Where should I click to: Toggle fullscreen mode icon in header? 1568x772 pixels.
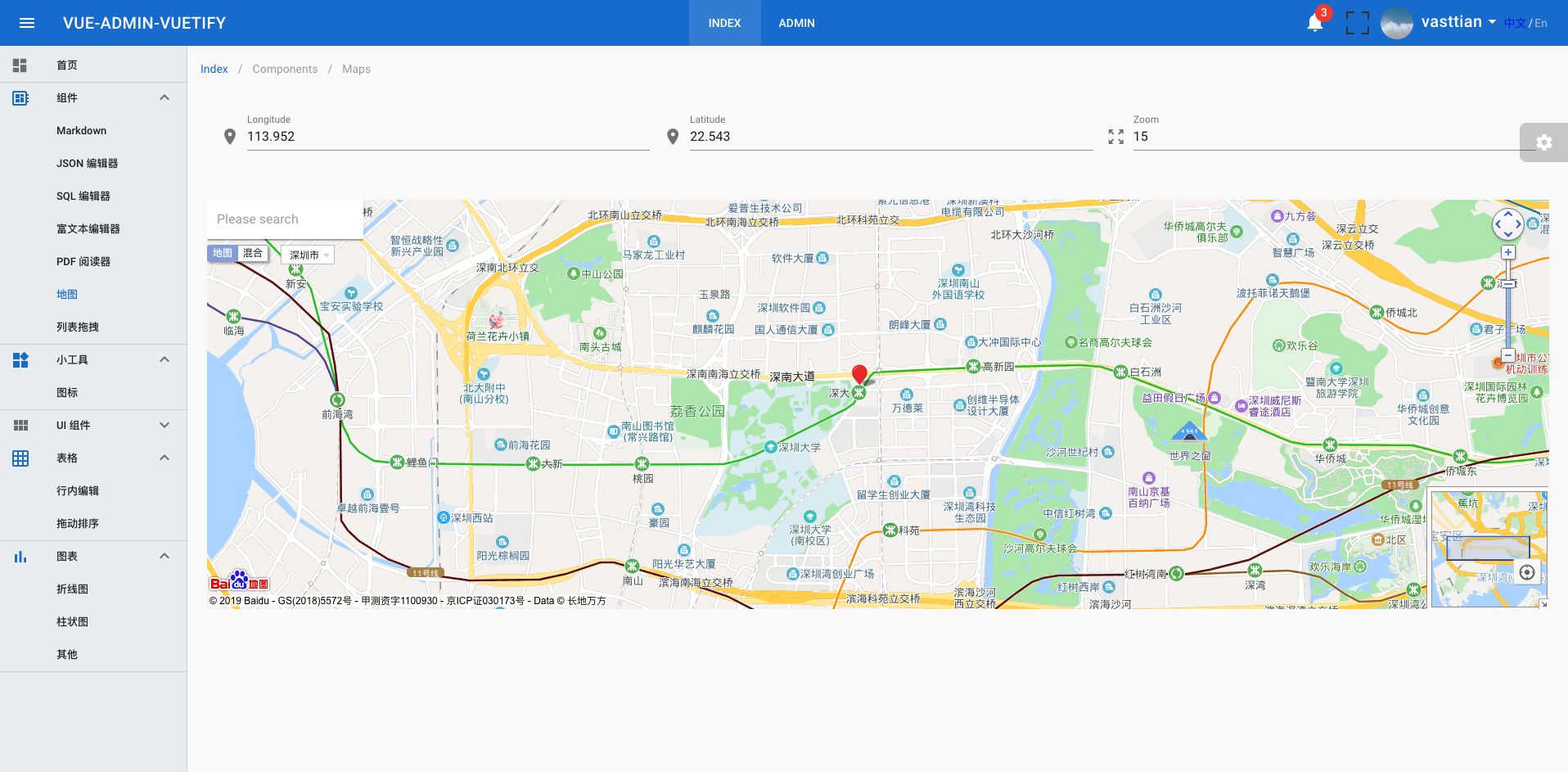[1358, 23]
